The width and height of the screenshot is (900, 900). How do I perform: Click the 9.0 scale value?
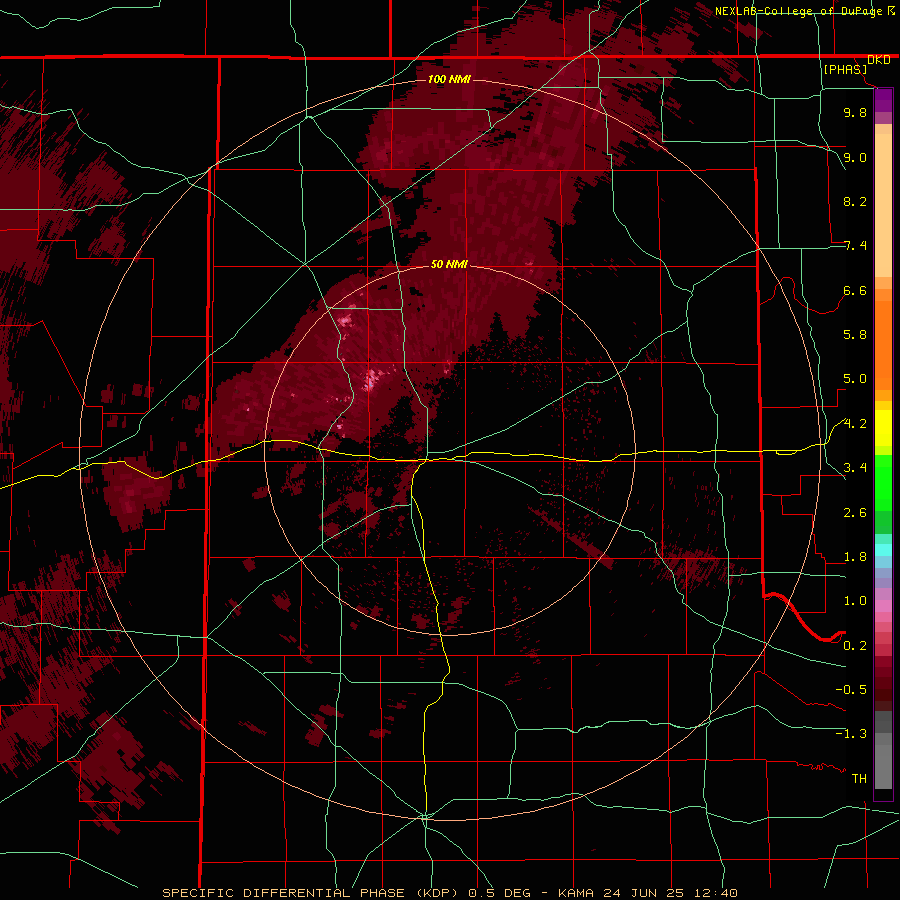855,157
